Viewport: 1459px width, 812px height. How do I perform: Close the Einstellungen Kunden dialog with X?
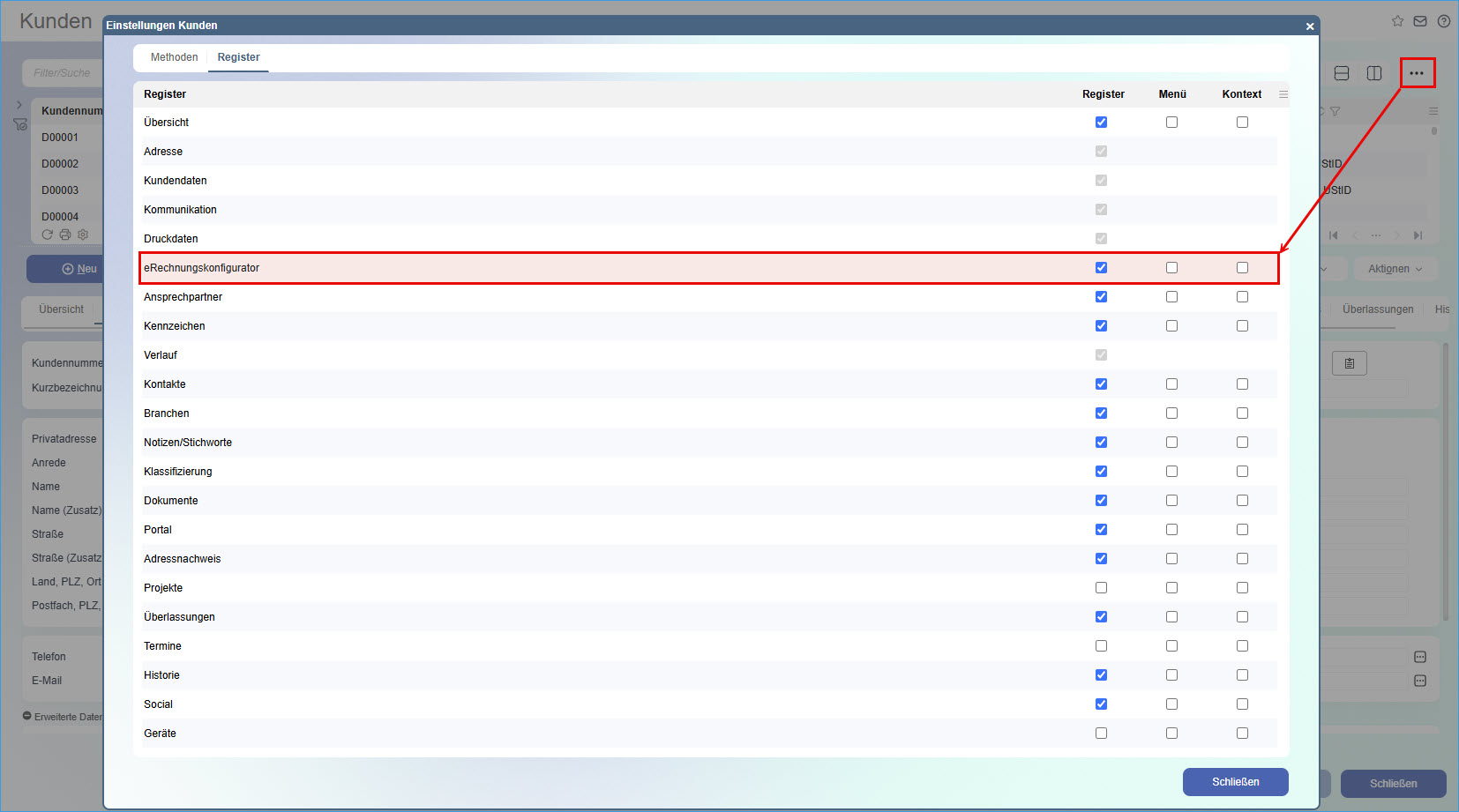click(x=1310, y=26)
